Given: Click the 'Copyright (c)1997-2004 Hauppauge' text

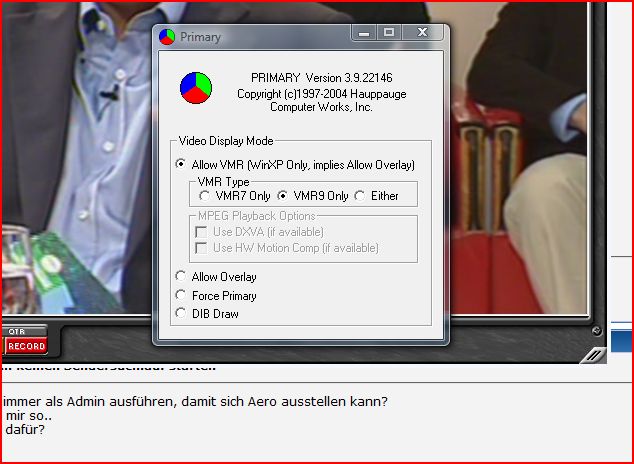Looking at the screenshot, I should pos(321,94).
